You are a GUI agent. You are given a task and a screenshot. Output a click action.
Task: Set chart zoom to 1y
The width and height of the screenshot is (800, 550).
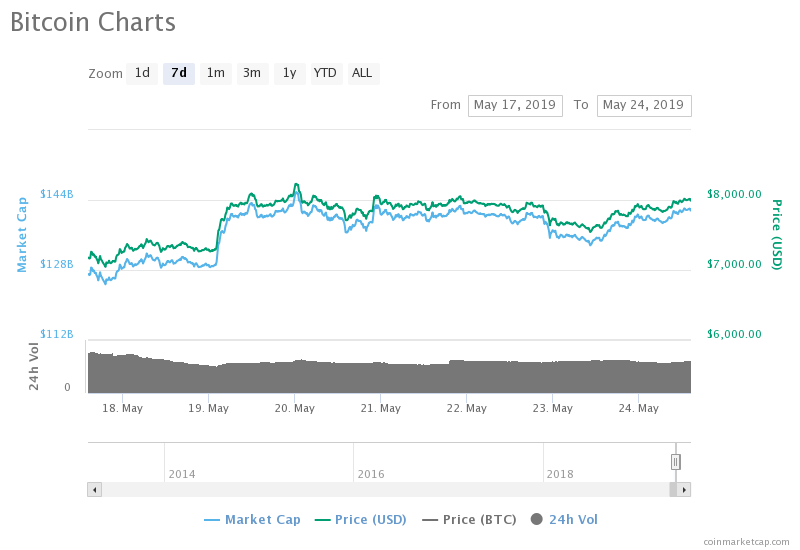point(290,73)
